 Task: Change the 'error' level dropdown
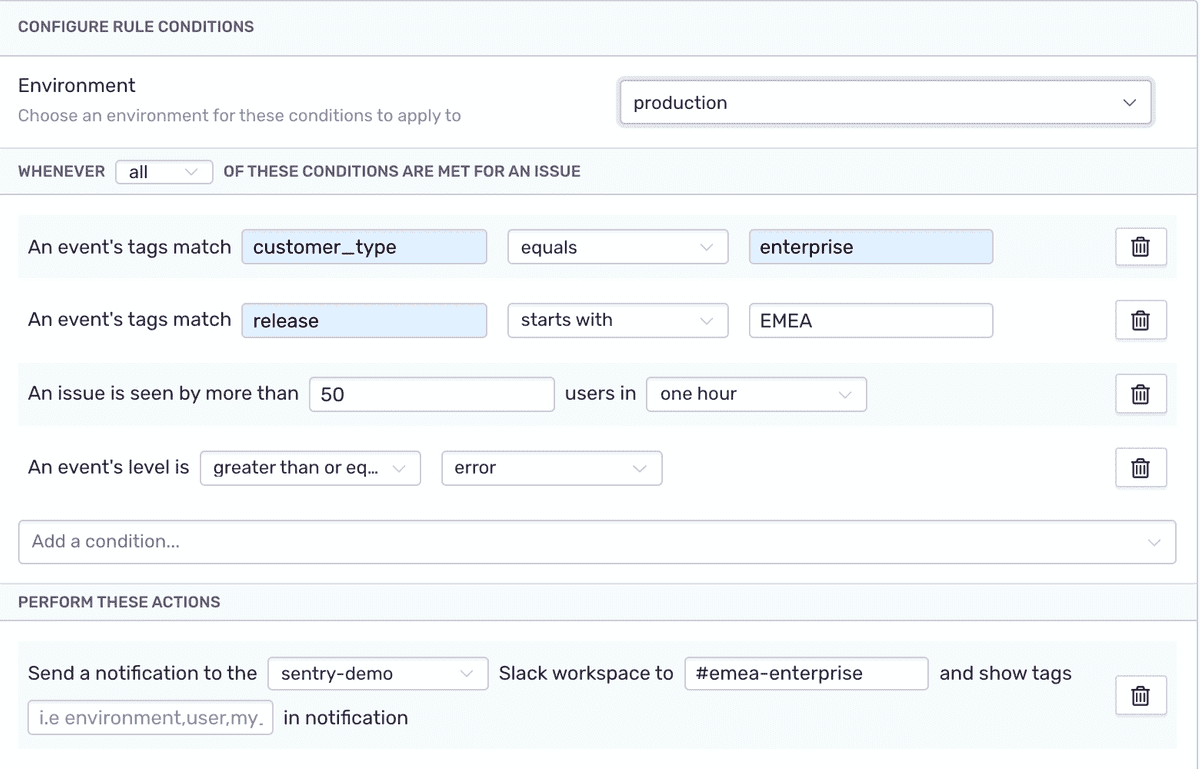tap(551, 468)
